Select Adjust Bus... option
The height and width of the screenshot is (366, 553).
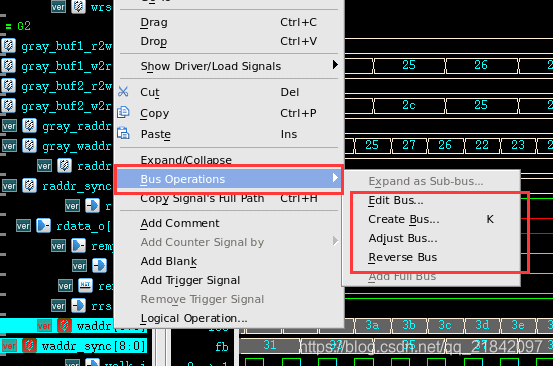pos(403,238)
